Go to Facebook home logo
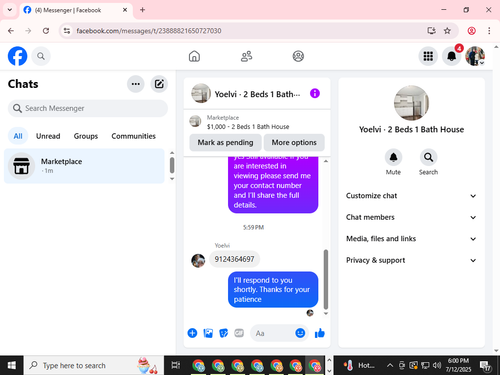Screen dimensions: 500x375 tap(17, 56)
